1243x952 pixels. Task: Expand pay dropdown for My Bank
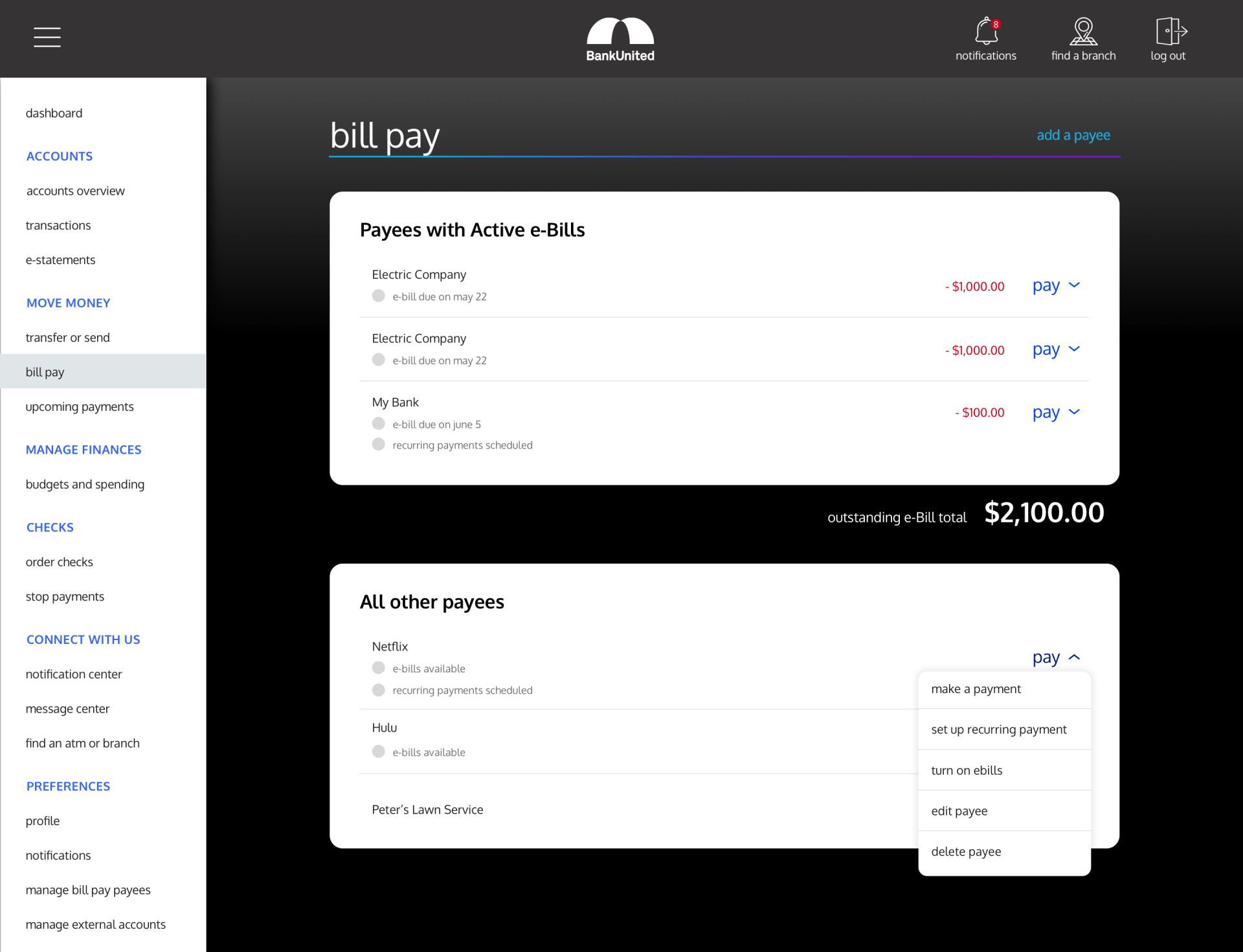1056,412
